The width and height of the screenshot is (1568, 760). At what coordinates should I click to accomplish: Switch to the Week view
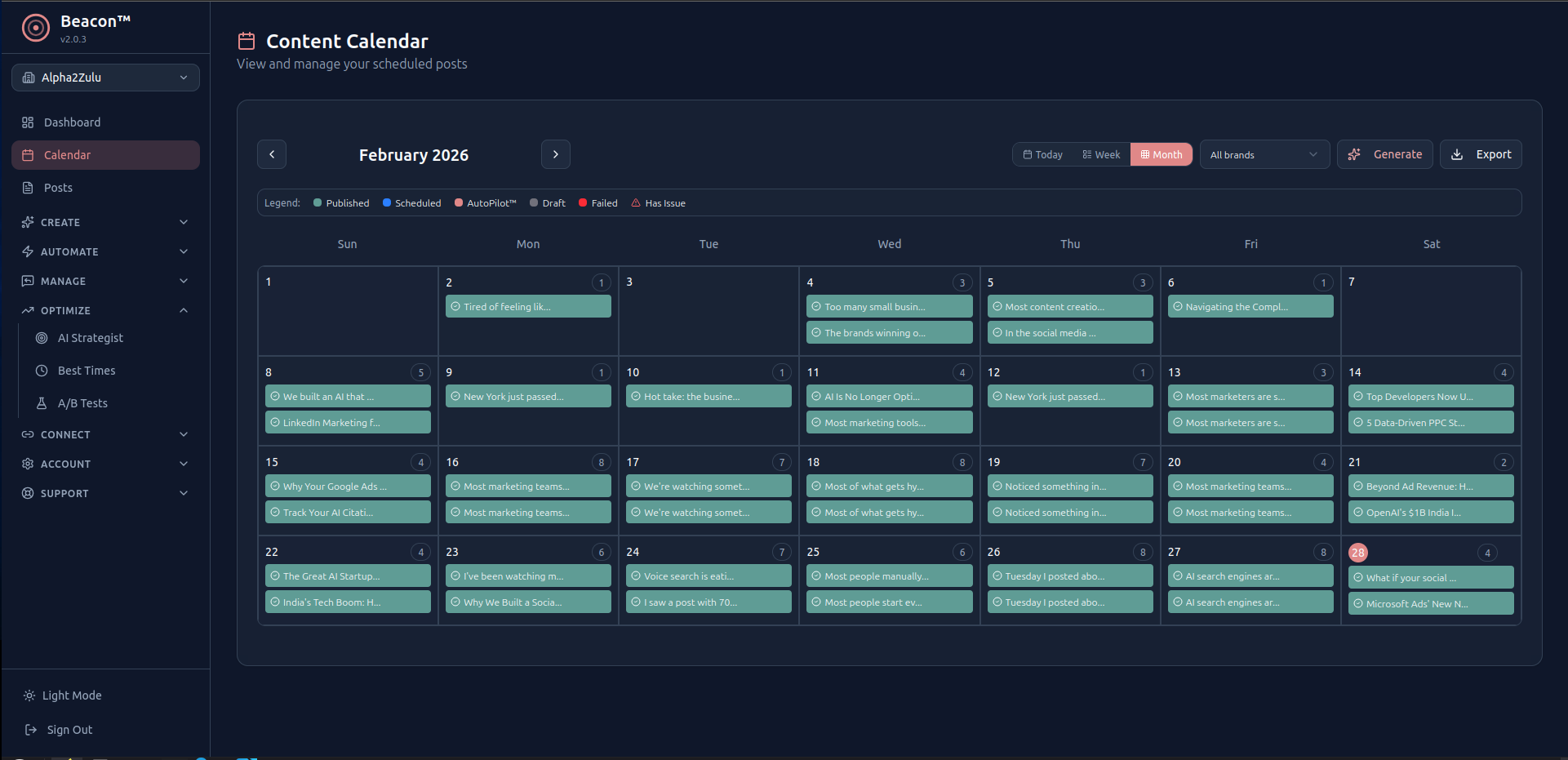(1100, 154)
